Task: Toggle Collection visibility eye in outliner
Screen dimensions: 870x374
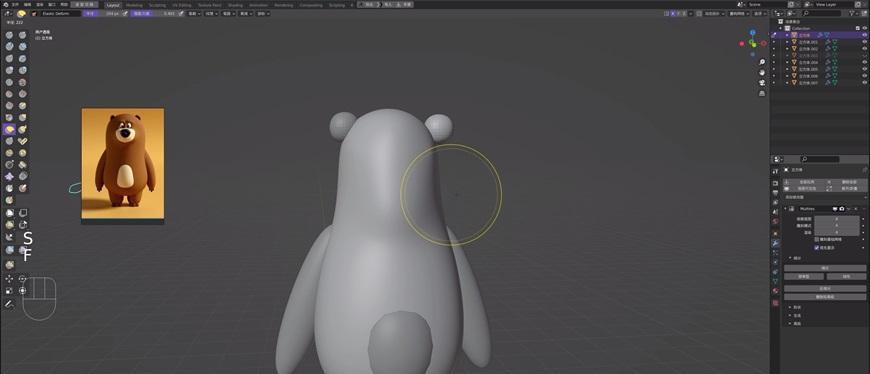Action: tap(864, 28)
